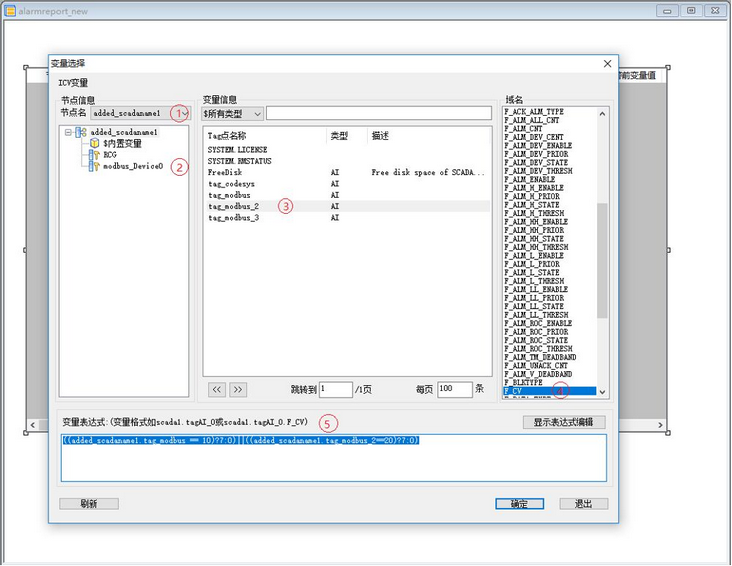The height and width of the screenshot is (566, 732).
Task: Click the 刷新 refresh button
Action: point(89,503)
